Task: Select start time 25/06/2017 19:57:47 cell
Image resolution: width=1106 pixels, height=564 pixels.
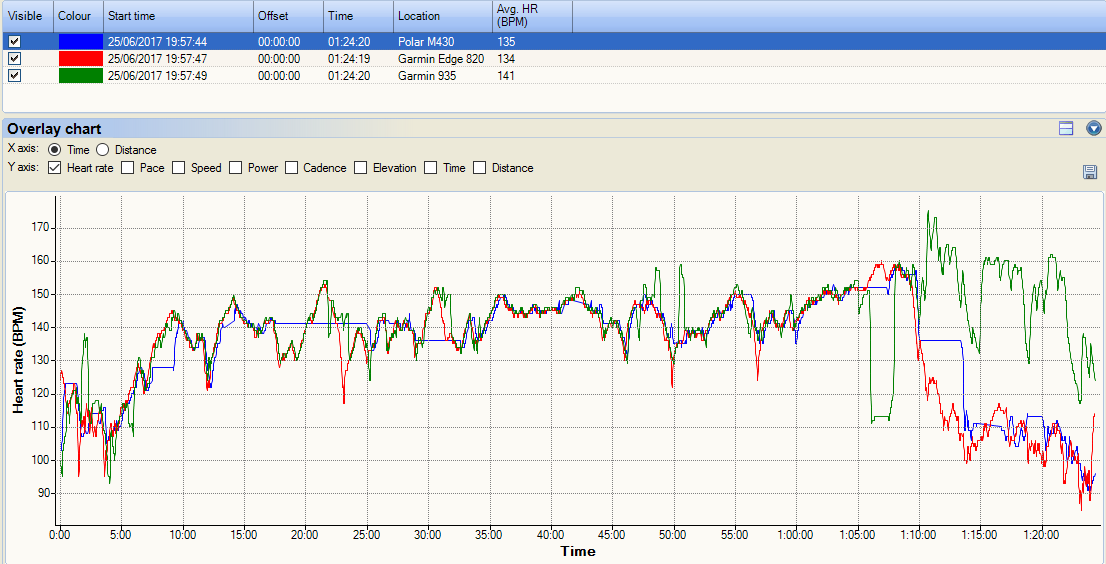Action: [x=157, y=59]
